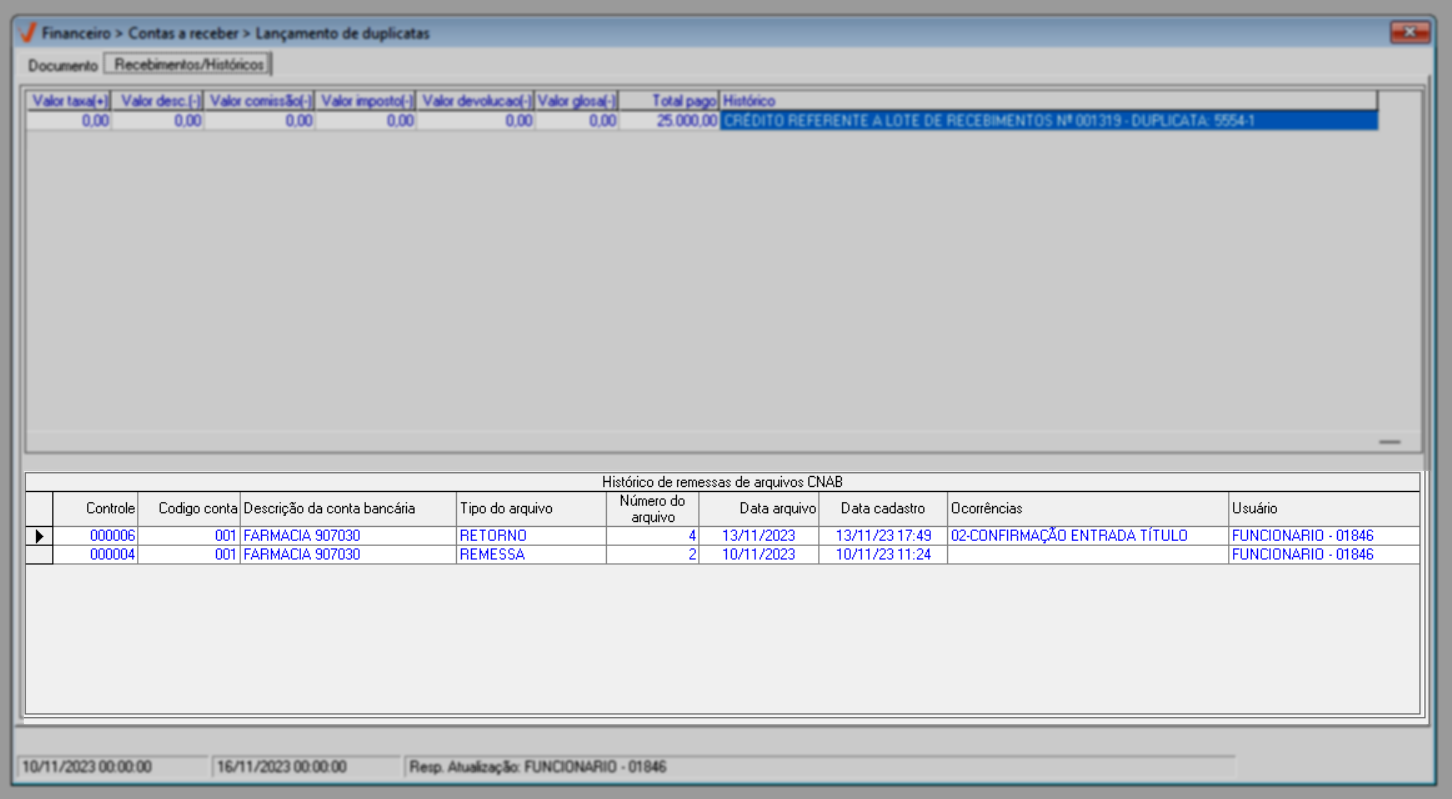The width and height of the screenshot is (1452, 799).
Task: Click the Valor desc.(-) column header
Action: 158,101
